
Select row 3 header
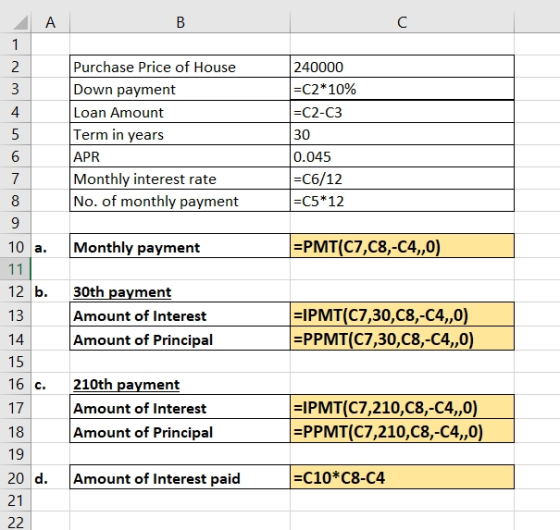[15, 89]
